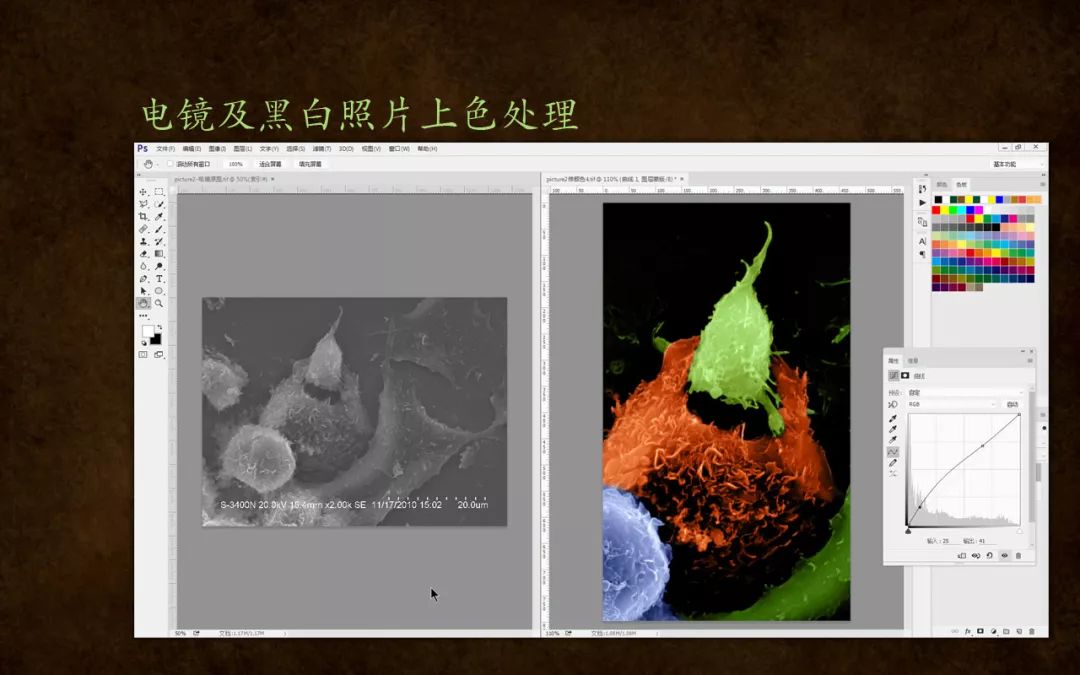
Task: Toggle curves layer visibility eye icon
Action: coord(1004,555)
